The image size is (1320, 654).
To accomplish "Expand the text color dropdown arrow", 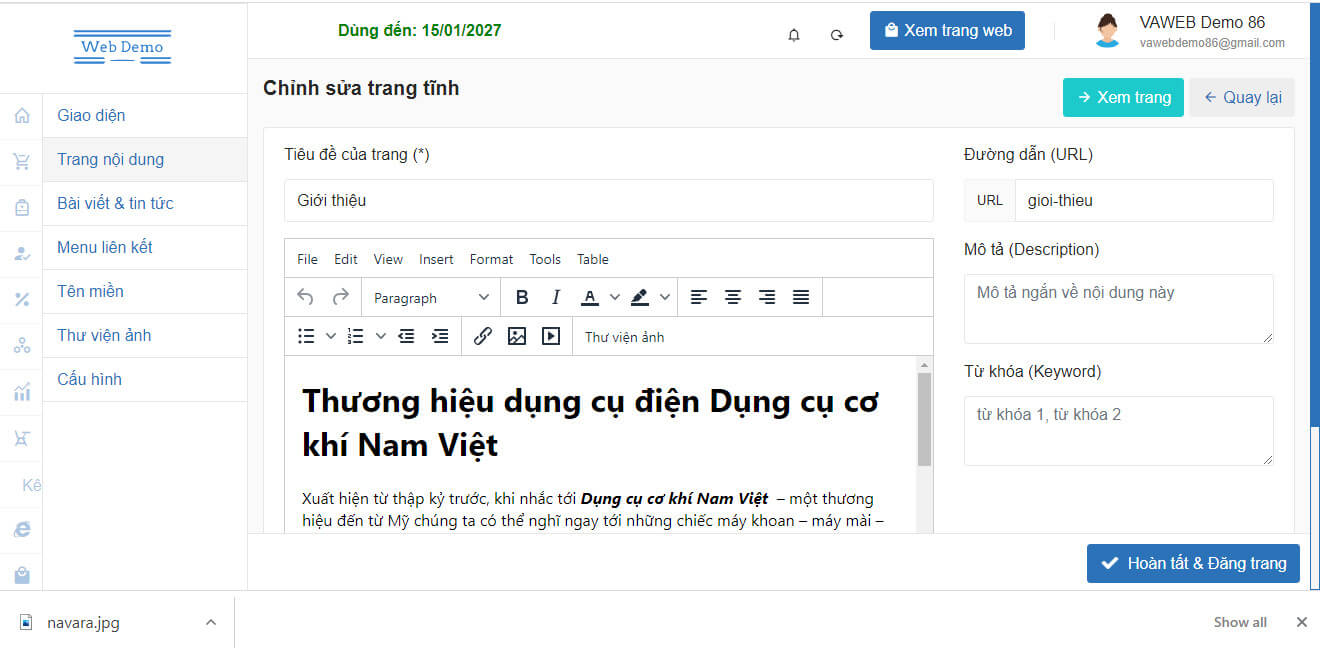I will (615, 297).
